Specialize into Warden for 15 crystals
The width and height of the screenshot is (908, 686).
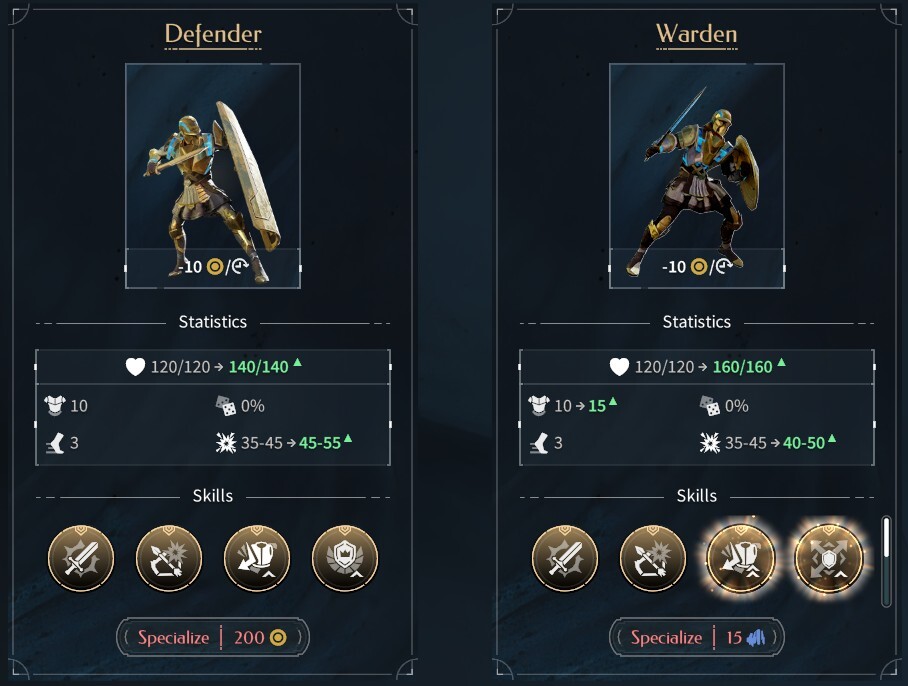point(697,637)
